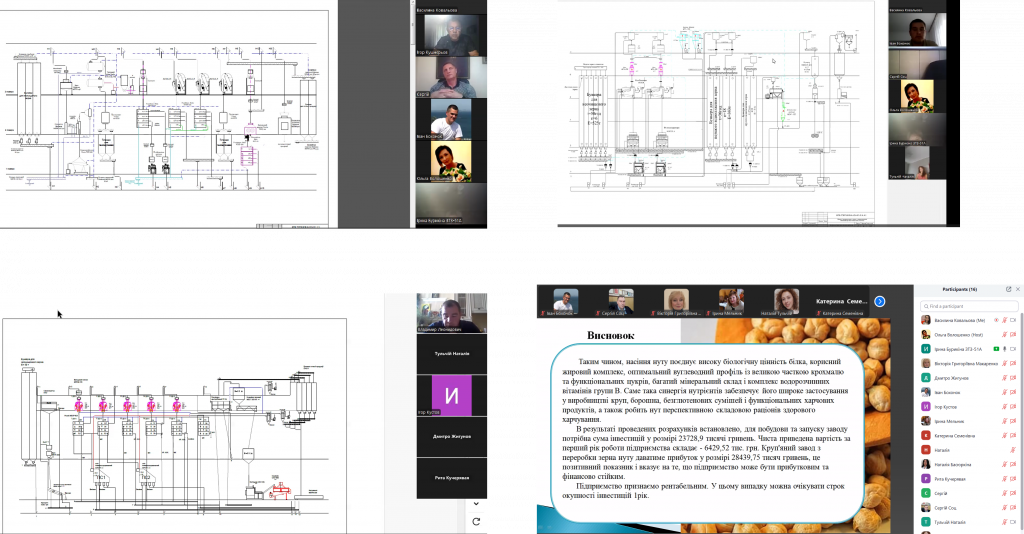Click video-off icon in Ігор Кустов's list row
Image resolution: width=1024 pixels, height=534 pixels.
(x=1013, y=407)
